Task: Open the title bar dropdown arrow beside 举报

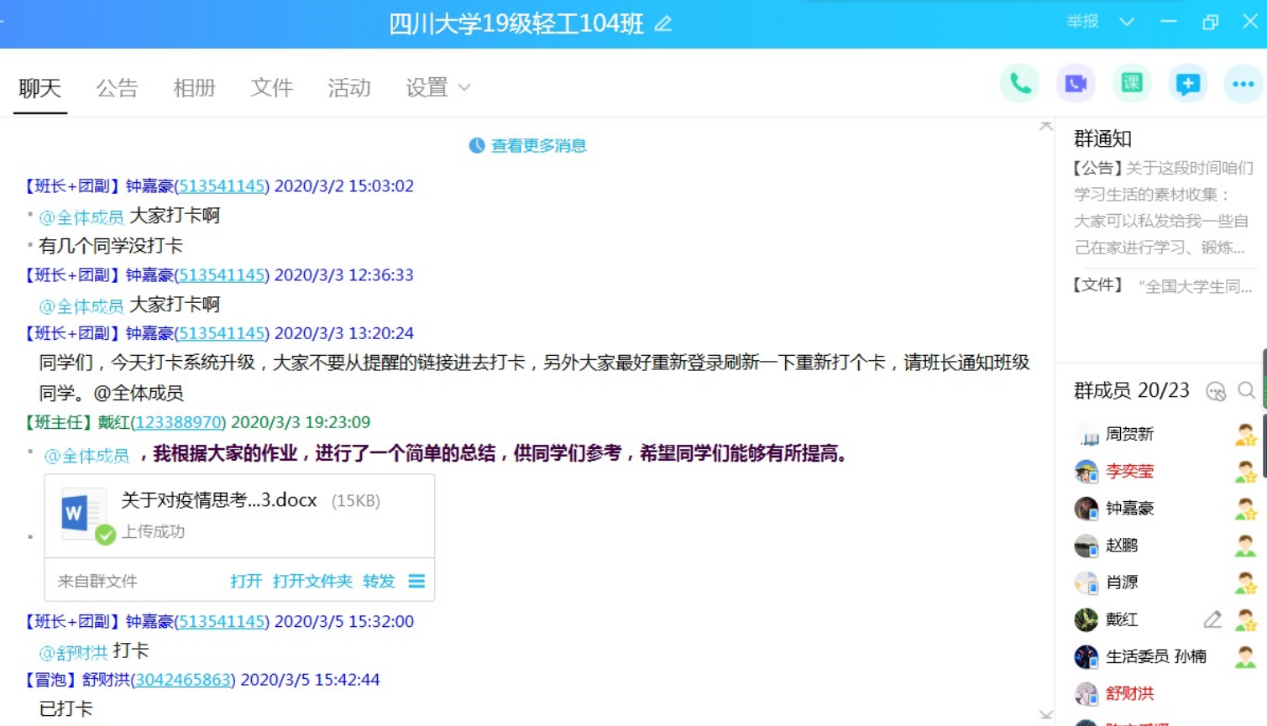Action: [x=1126, y=22]
